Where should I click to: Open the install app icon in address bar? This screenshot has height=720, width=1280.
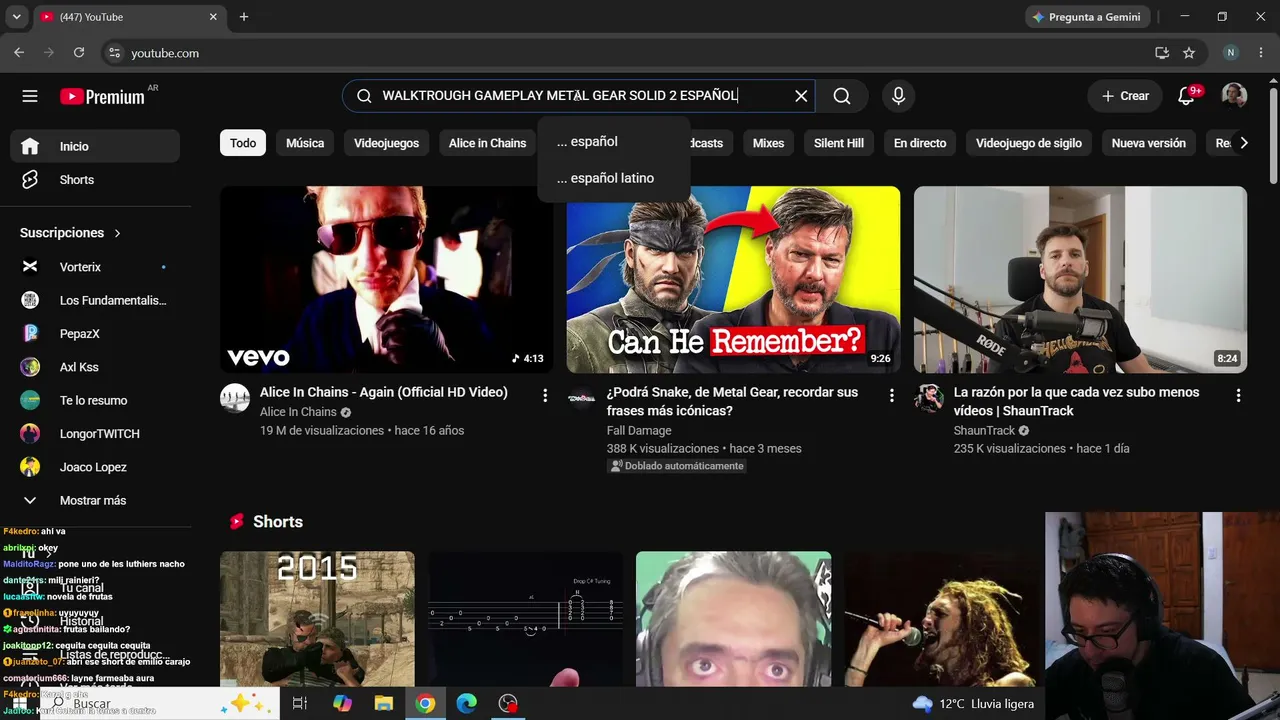1162,53
